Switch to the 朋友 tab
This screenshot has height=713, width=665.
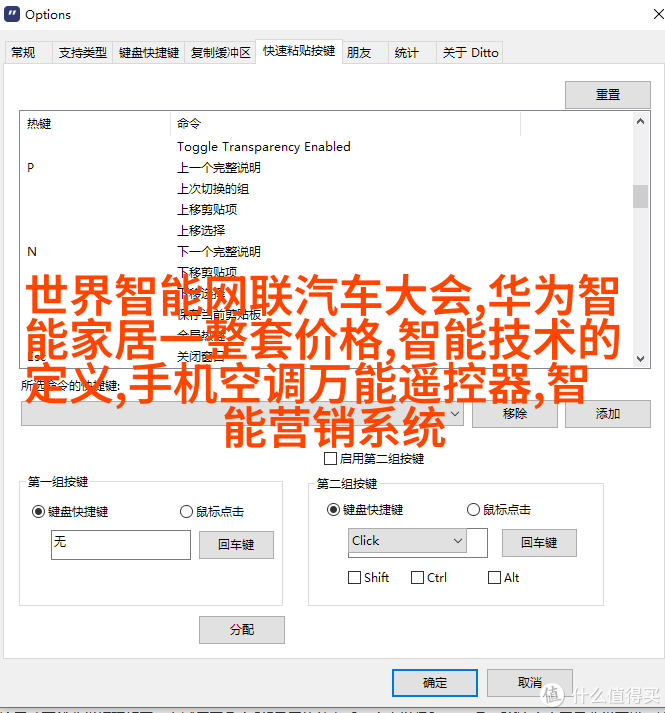pos(365,53)
